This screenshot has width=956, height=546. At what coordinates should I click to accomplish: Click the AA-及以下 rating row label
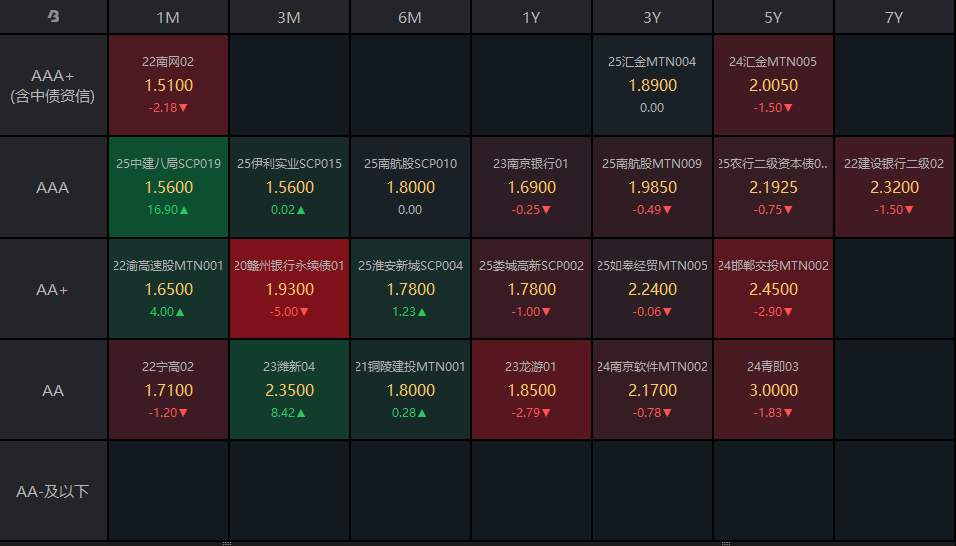point(53,491)
